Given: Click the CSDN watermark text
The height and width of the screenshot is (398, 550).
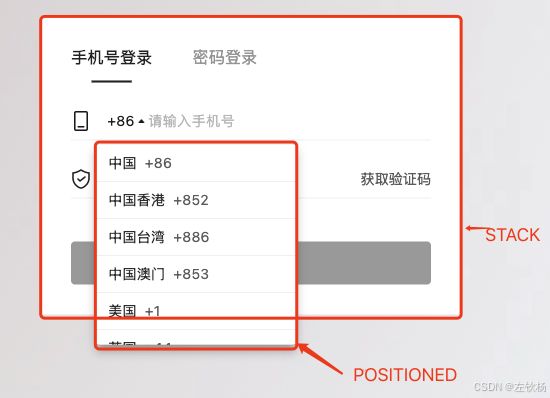Looking at the screenshot, I should click(x=510, y=387).
